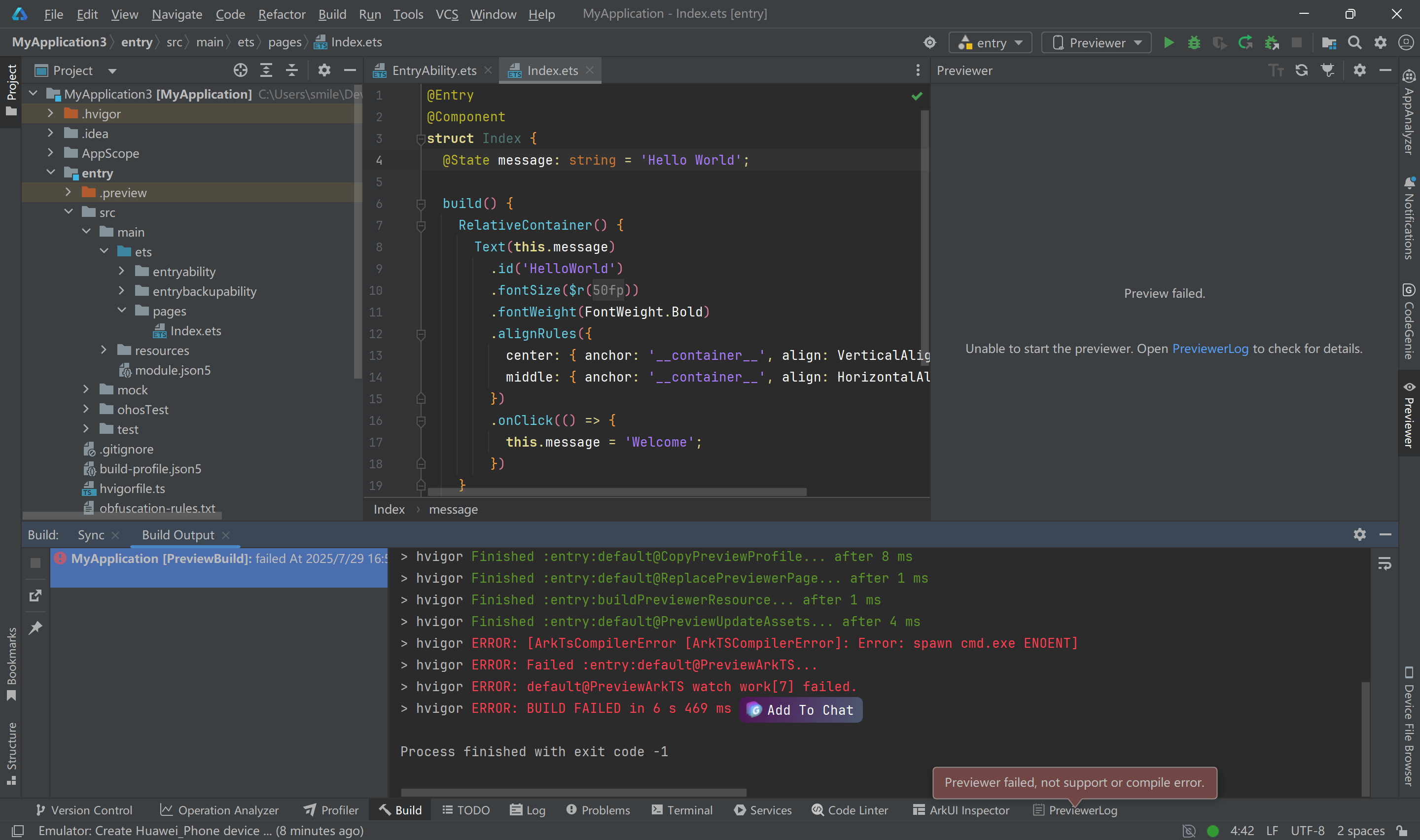Switch to the Sync build tab
1420x840 pixels.
click(91, 534)
